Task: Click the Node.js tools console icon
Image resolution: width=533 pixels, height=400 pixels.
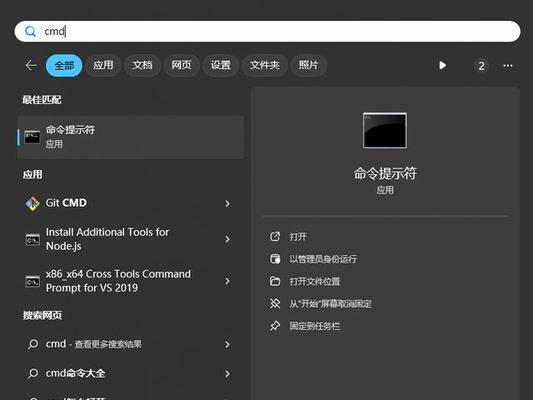Action: (32, 240)
